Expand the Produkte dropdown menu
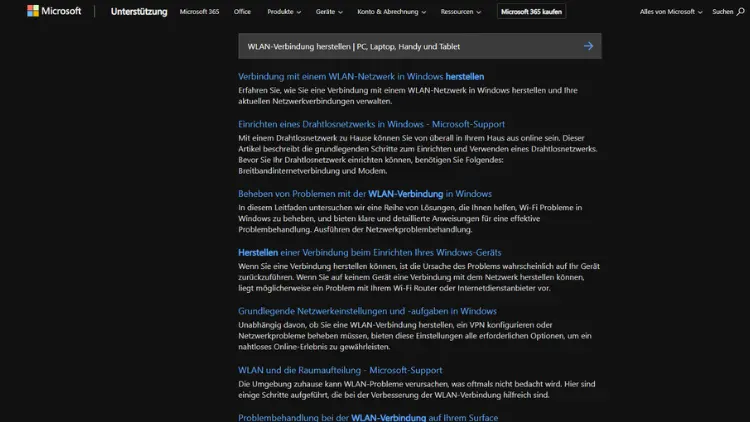The height and width of the screenshot is (422, 750). 283,12
